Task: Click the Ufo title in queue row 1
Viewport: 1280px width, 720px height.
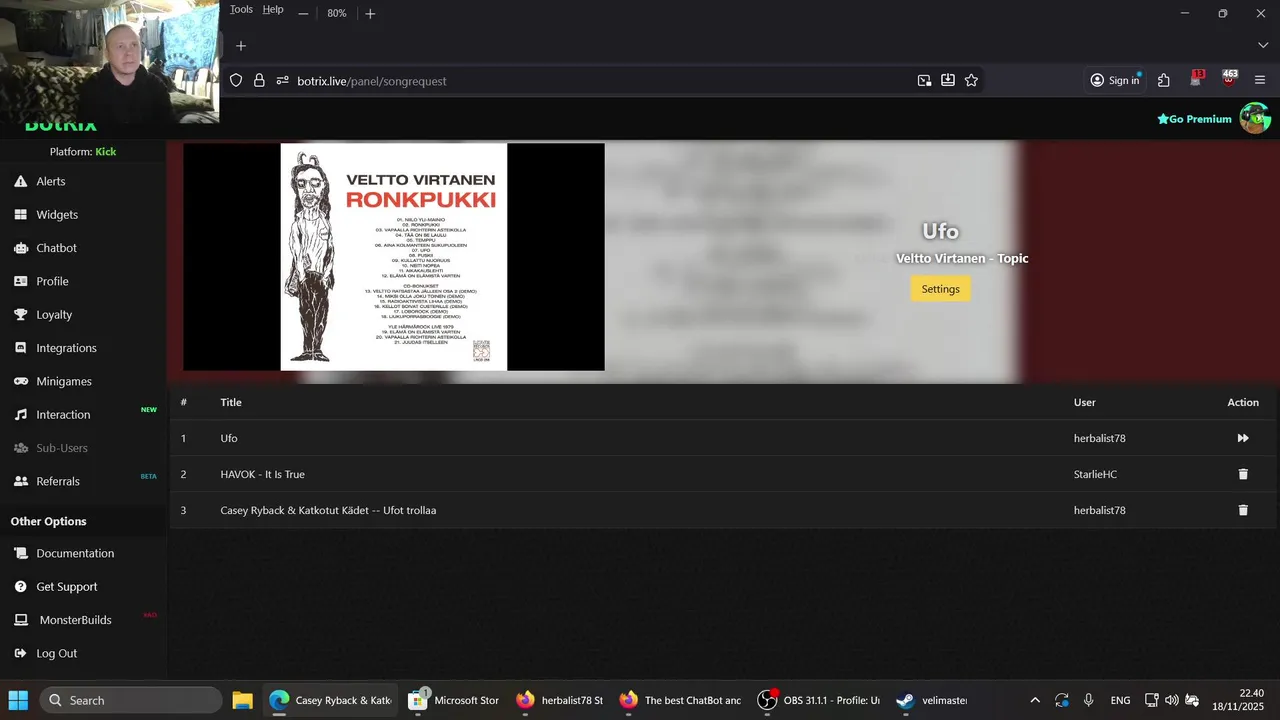Action: tap(229, 438)
